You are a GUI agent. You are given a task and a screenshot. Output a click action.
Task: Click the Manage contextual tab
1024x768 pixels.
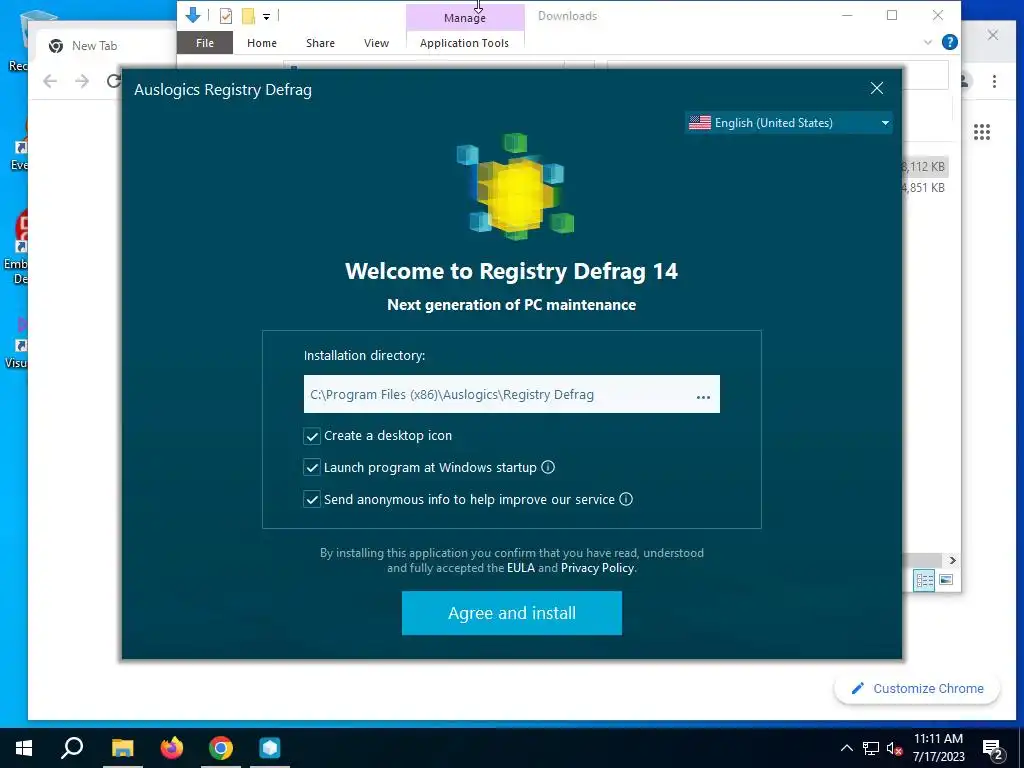click(464, 18)
